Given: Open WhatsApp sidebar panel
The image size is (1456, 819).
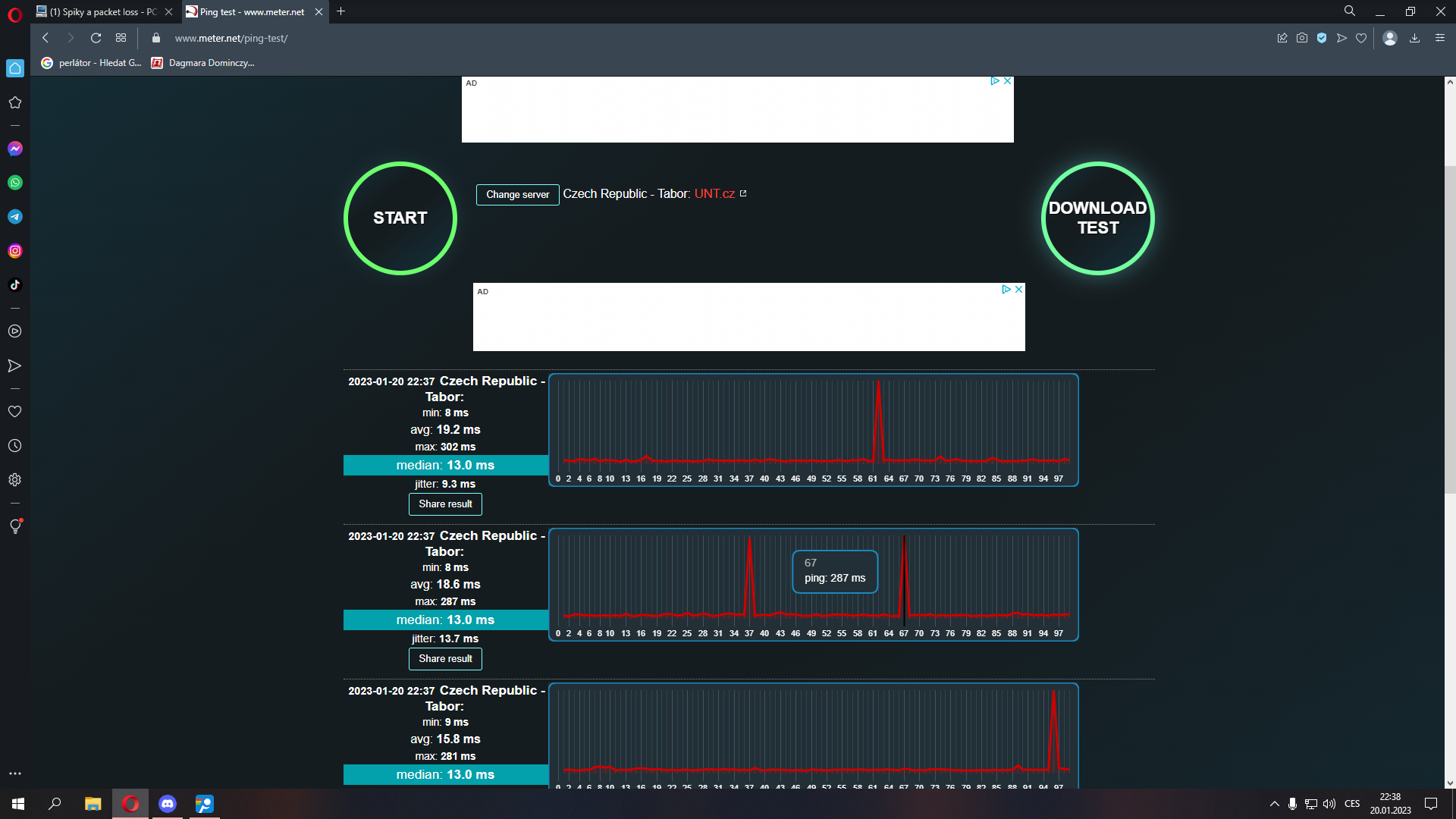Looking at the screenshot, I should (15, 183).
